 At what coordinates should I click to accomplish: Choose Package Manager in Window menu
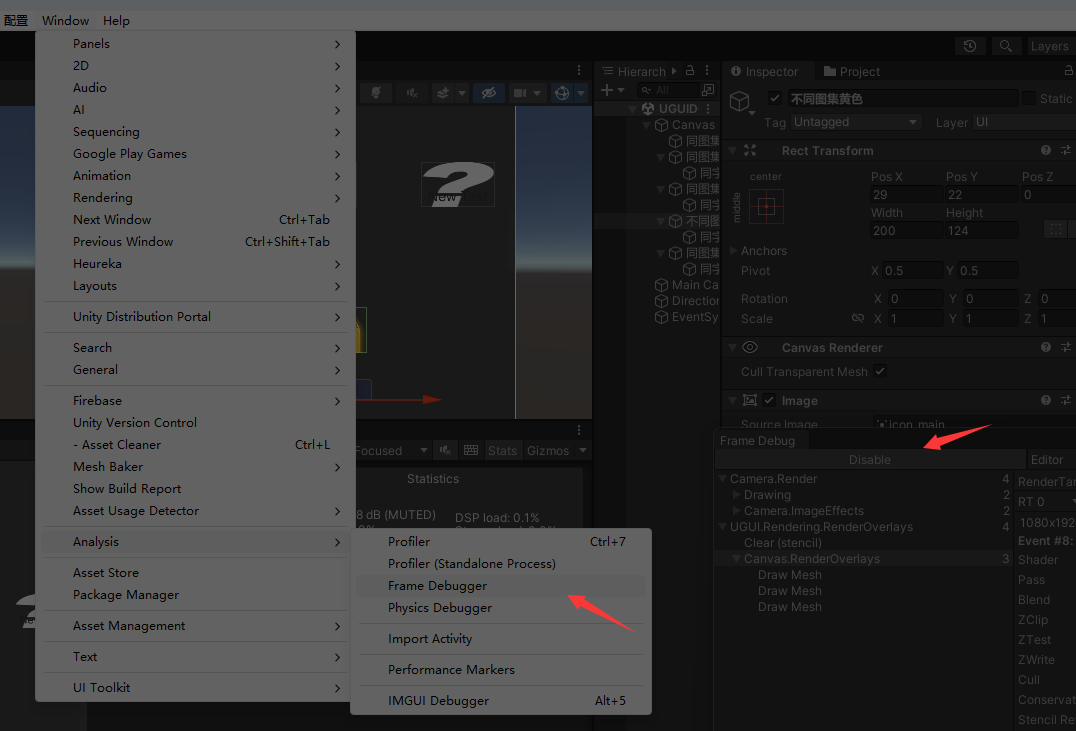point(196,594)
